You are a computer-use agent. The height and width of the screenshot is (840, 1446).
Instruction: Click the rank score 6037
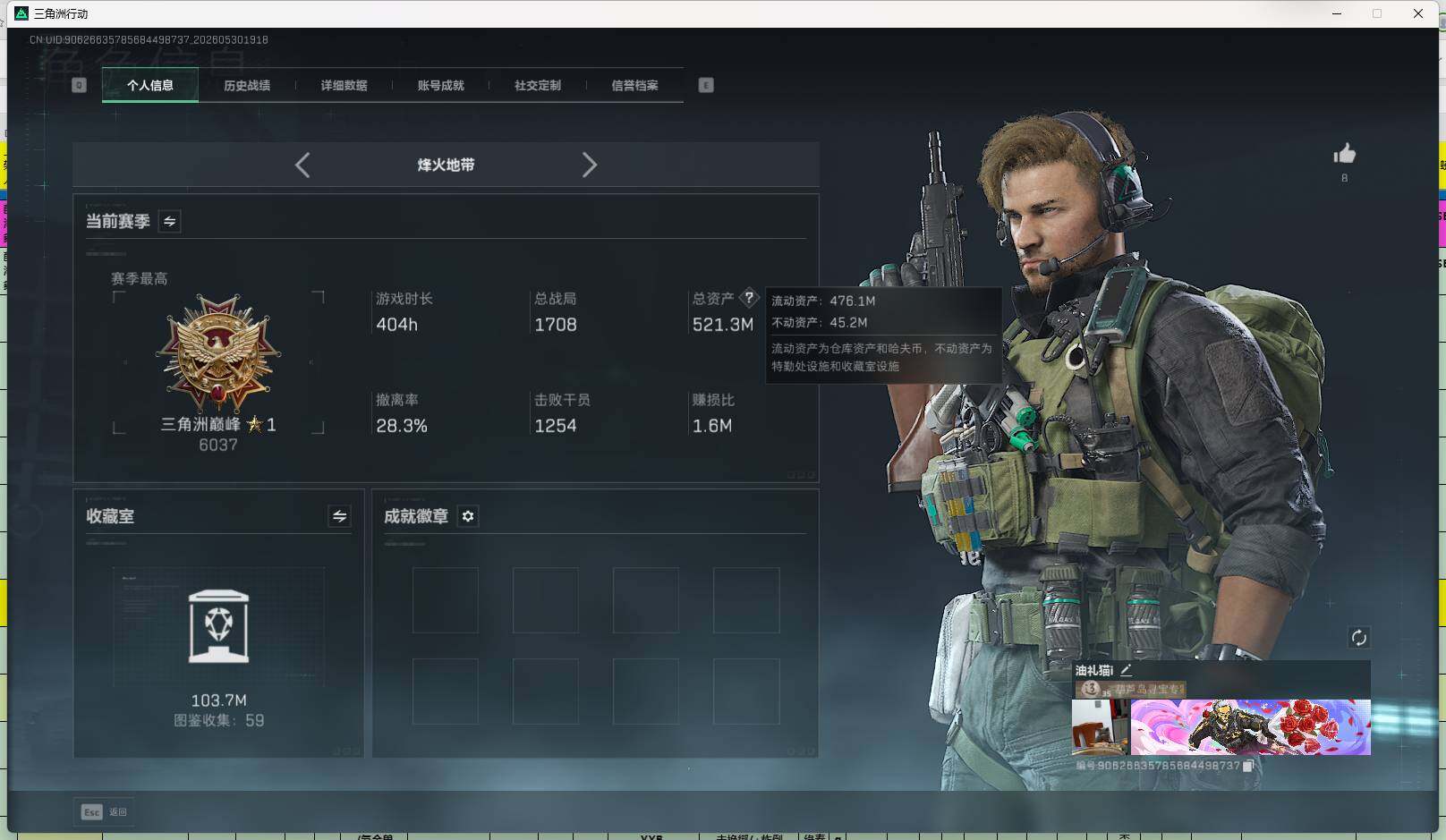coord(218,445)
